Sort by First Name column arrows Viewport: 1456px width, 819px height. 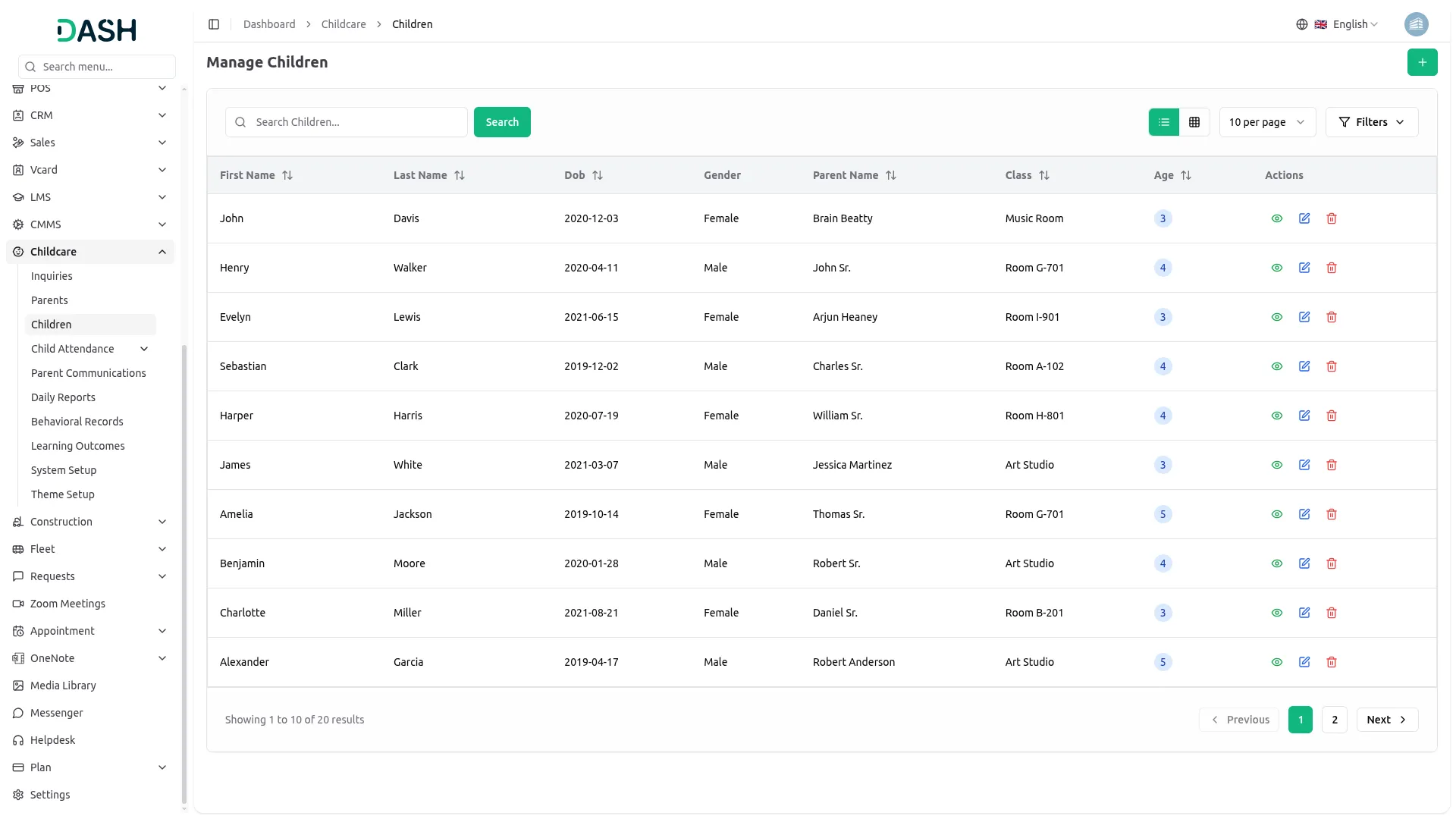click(x=287, y=175)
